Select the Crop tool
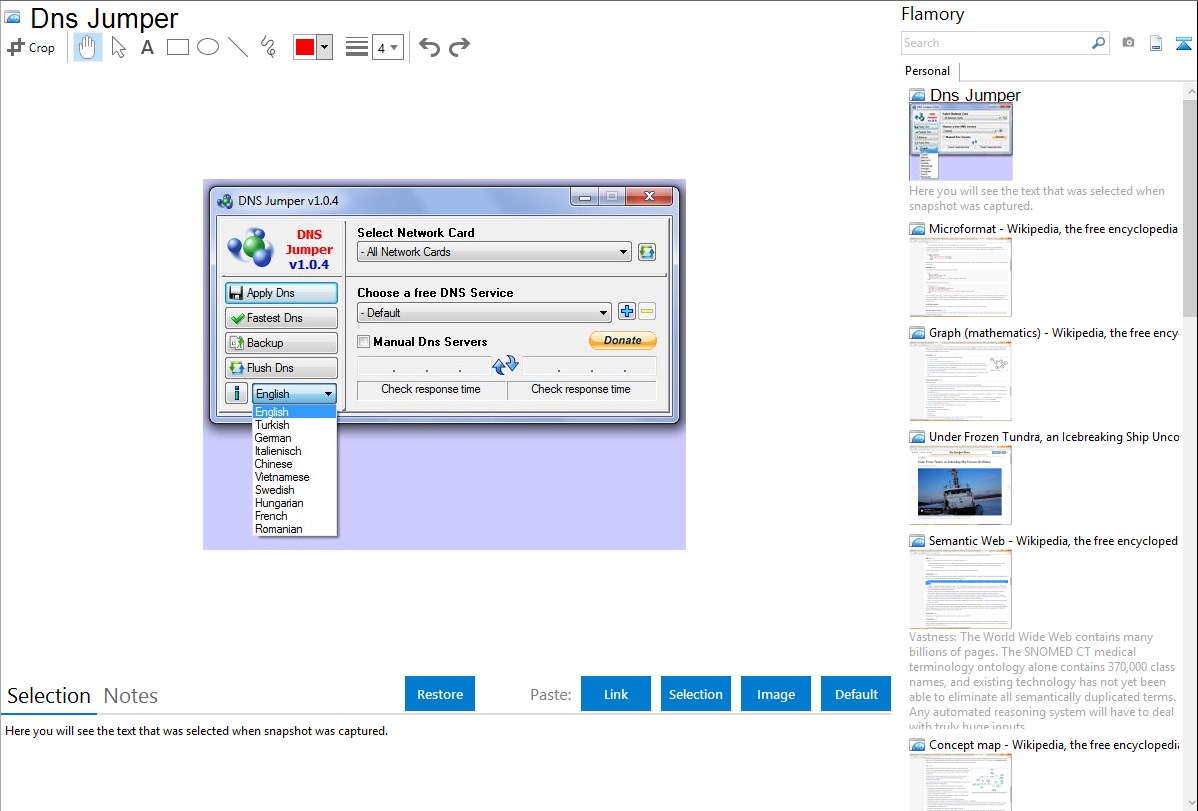 31,47
